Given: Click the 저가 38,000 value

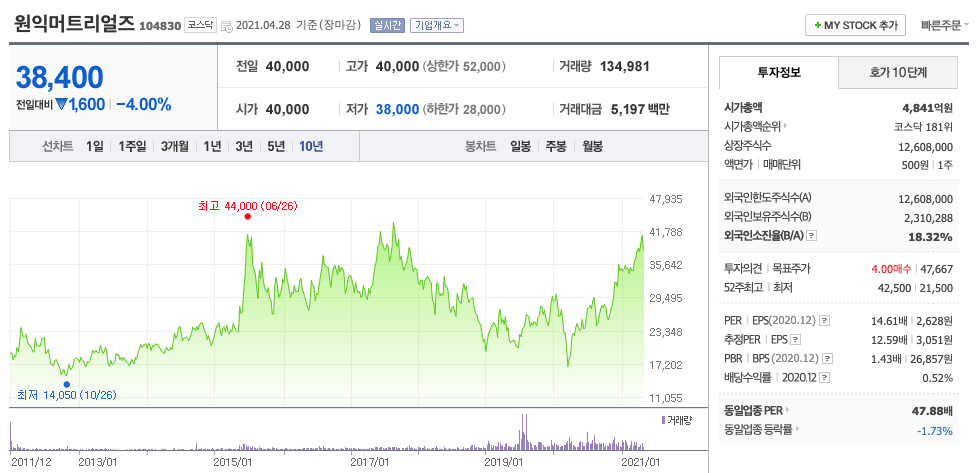Looking at the screenshot, I should 397,109.
